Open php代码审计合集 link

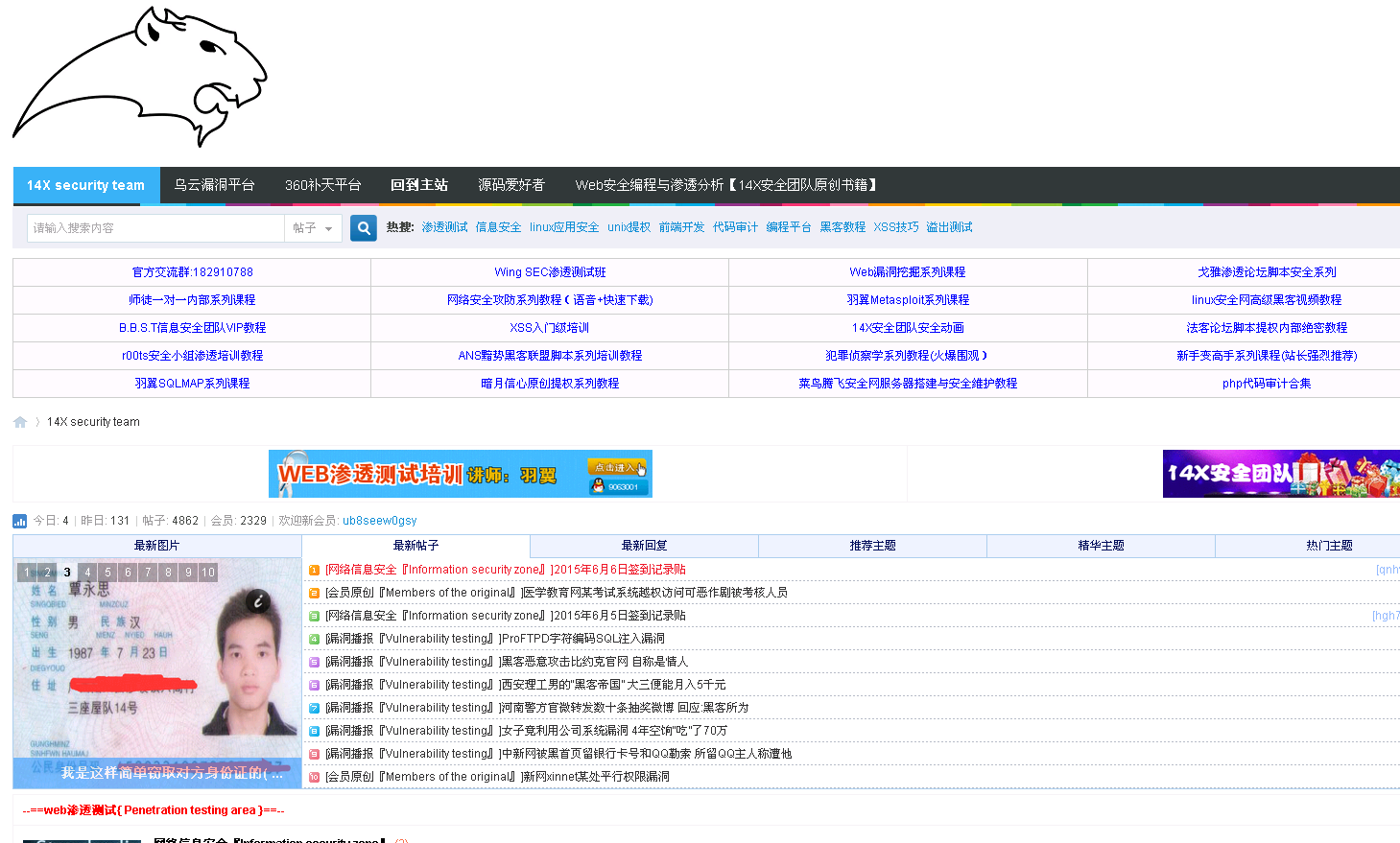[x=1267, y=384]
